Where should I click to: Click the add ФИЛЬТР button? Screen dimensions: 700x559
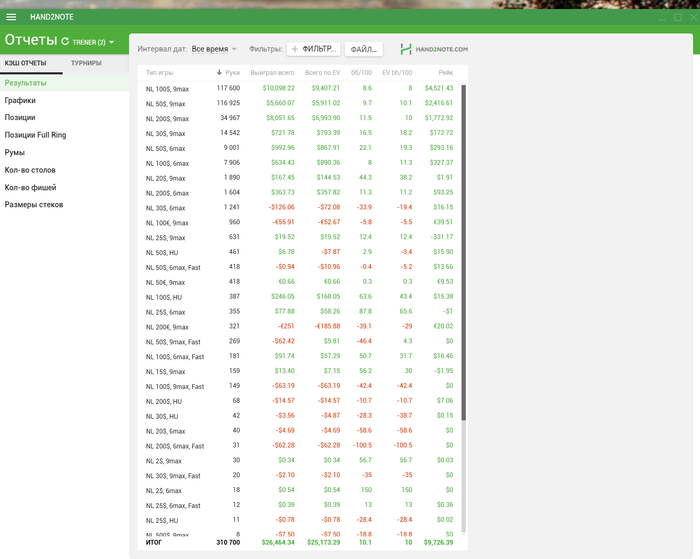tap(314, 49)
